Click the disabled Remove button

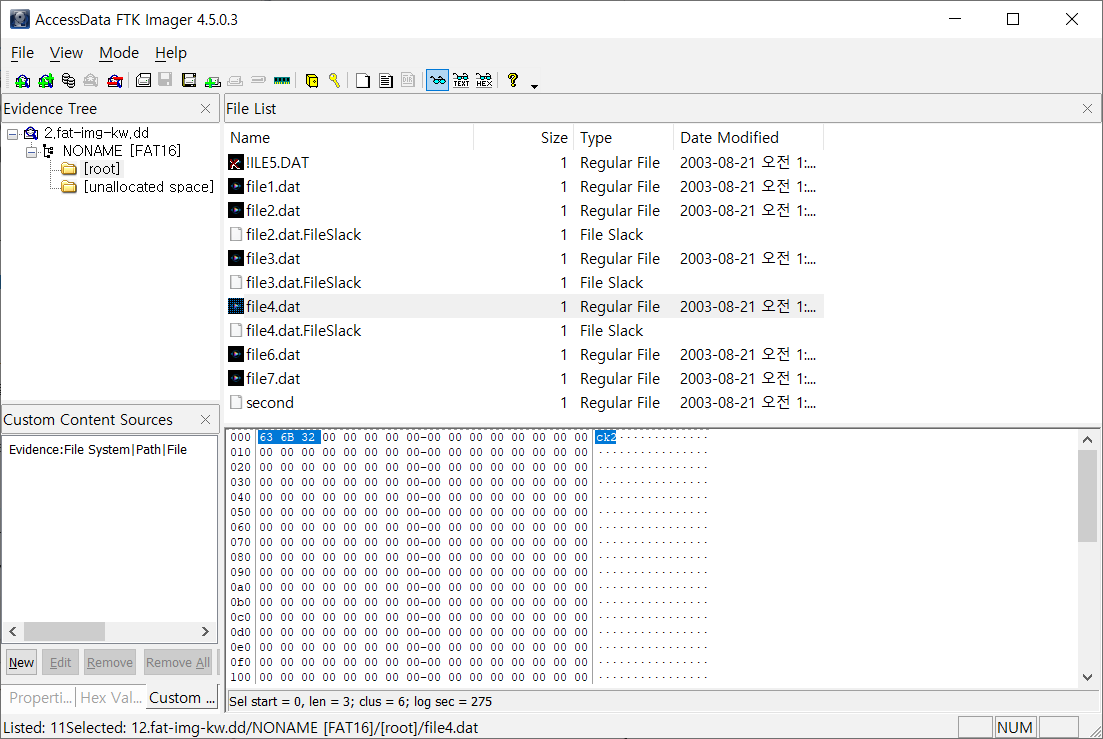click(110, 662)
